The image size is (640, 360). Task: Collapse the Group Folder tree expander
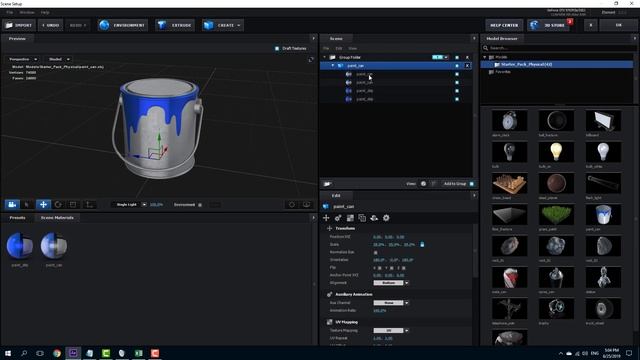coord(325,58)
